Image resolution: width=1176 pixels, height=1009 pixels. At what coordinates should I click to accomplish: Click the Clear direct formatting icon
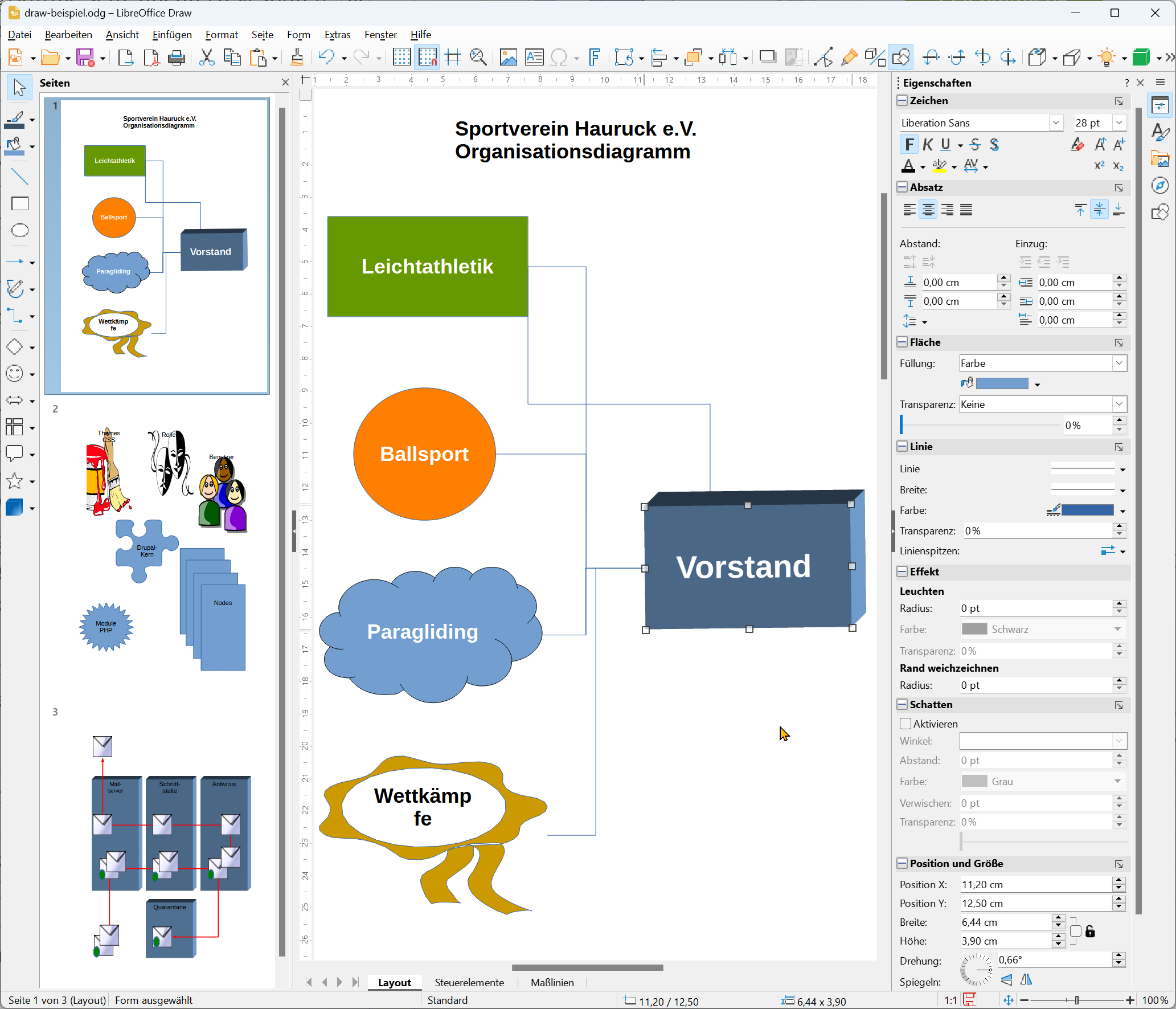(x=1077, y=145)
